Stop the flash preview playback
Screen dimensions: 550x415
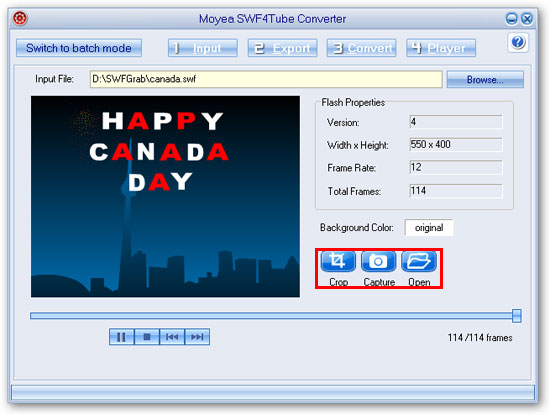pos(147,337)
